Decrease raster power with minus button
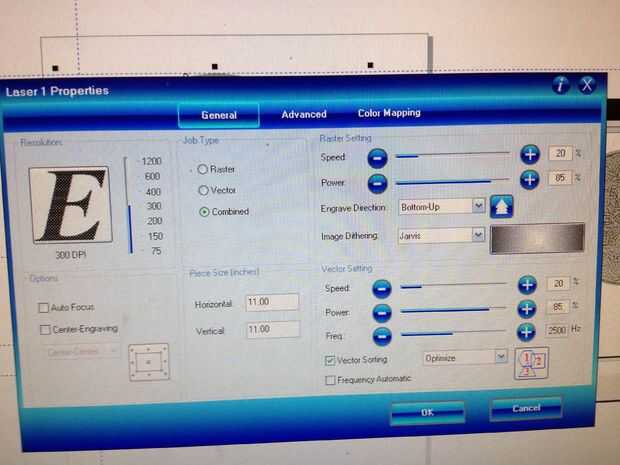 377,183
